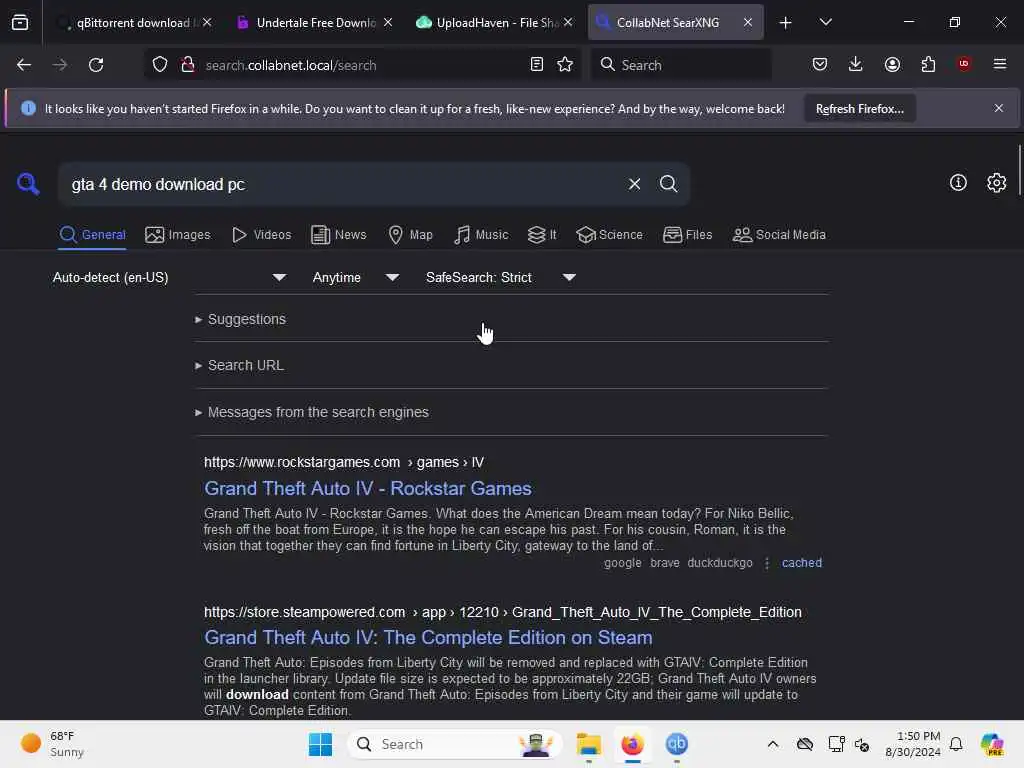Select the General search category
1024x768 pixels.
pyautogui.click(x=92, y=234)
